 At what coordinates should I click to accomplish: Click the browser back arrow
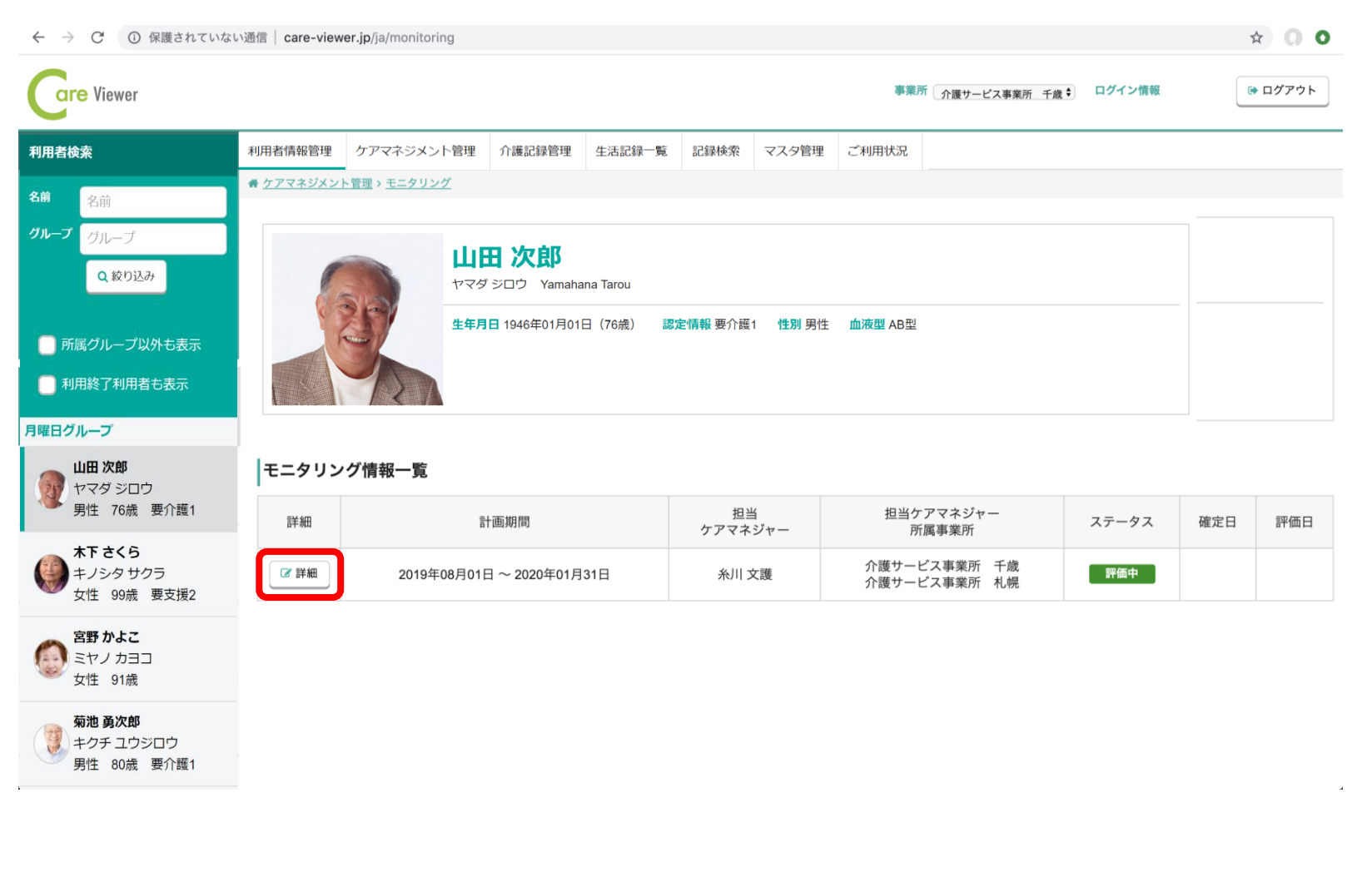tap(38, 37)
